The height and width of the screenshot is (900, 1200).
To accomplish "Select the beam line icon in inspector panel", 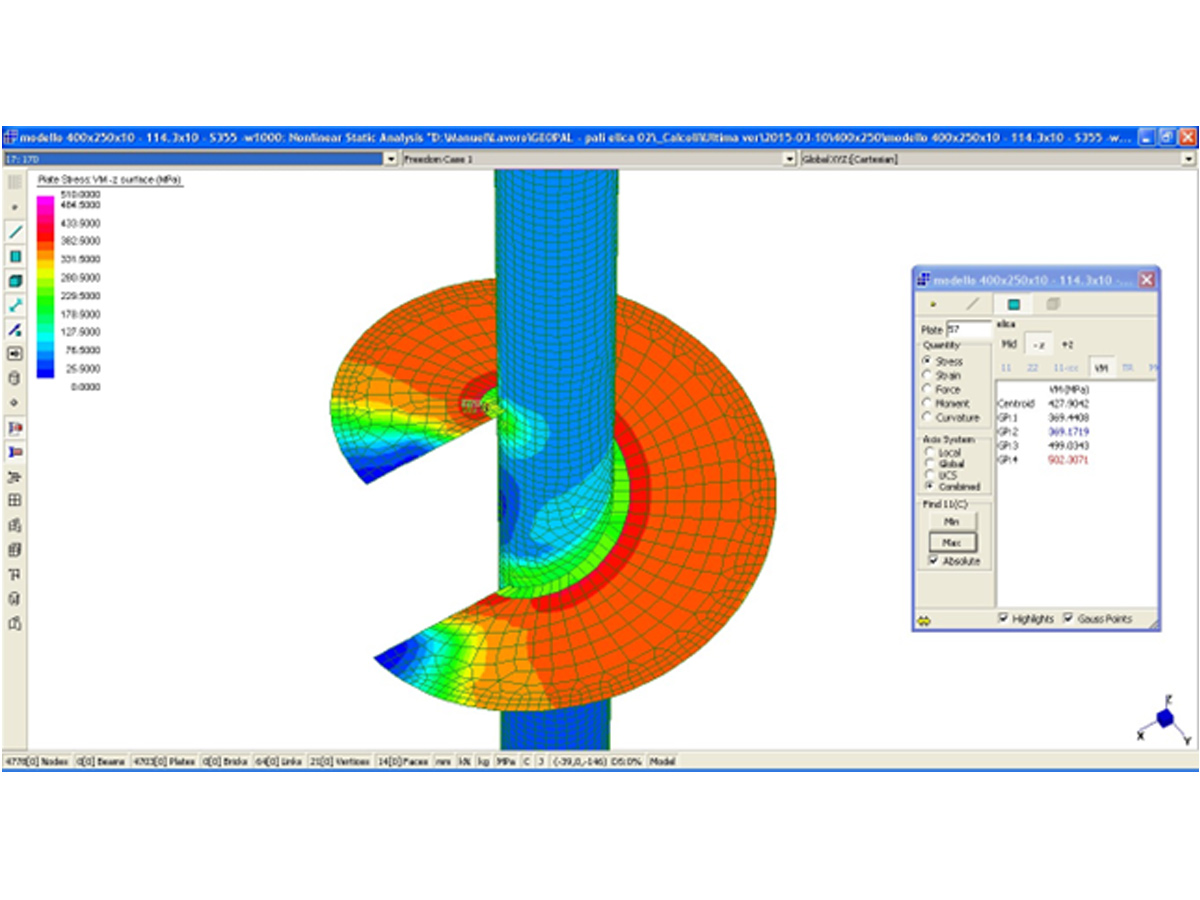I will (972, 304).
